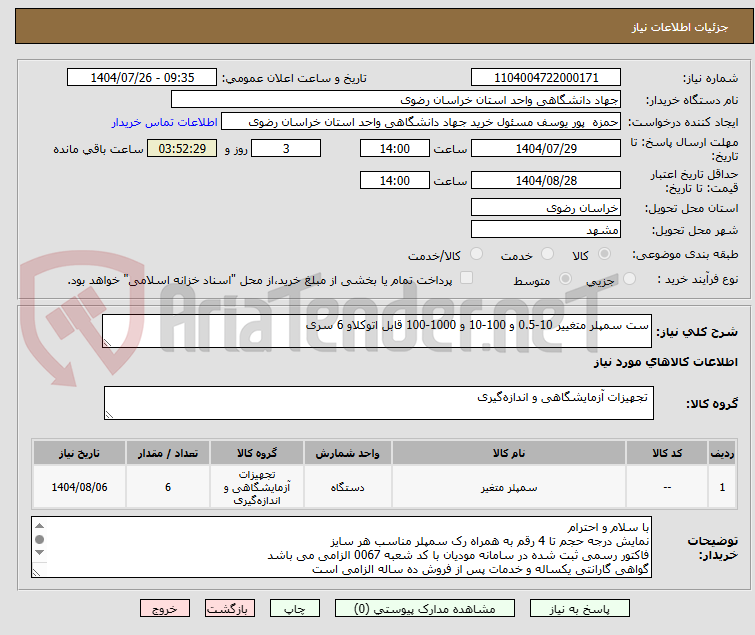Click the scrollbar thumb in buyer notes
Screen dimensions: 755x635
[40, 539]
